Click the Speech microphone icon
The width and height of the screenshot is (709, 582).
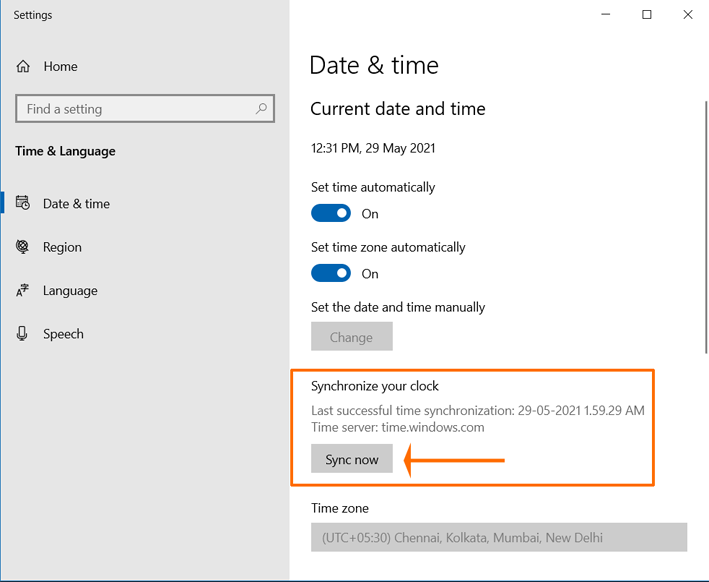(x=22, y=334)
